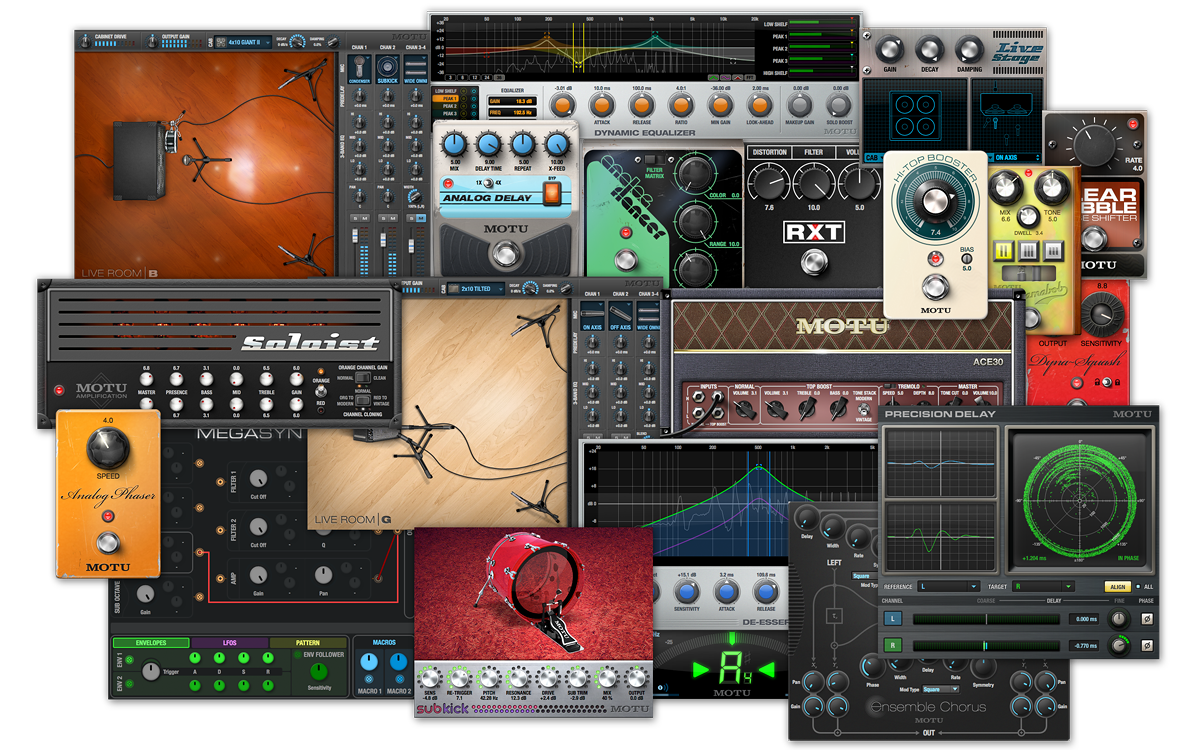Click the Equalizer Gain field showing 18.3 dB
Screen dimensions: 1200x750
tap(510, 101)
